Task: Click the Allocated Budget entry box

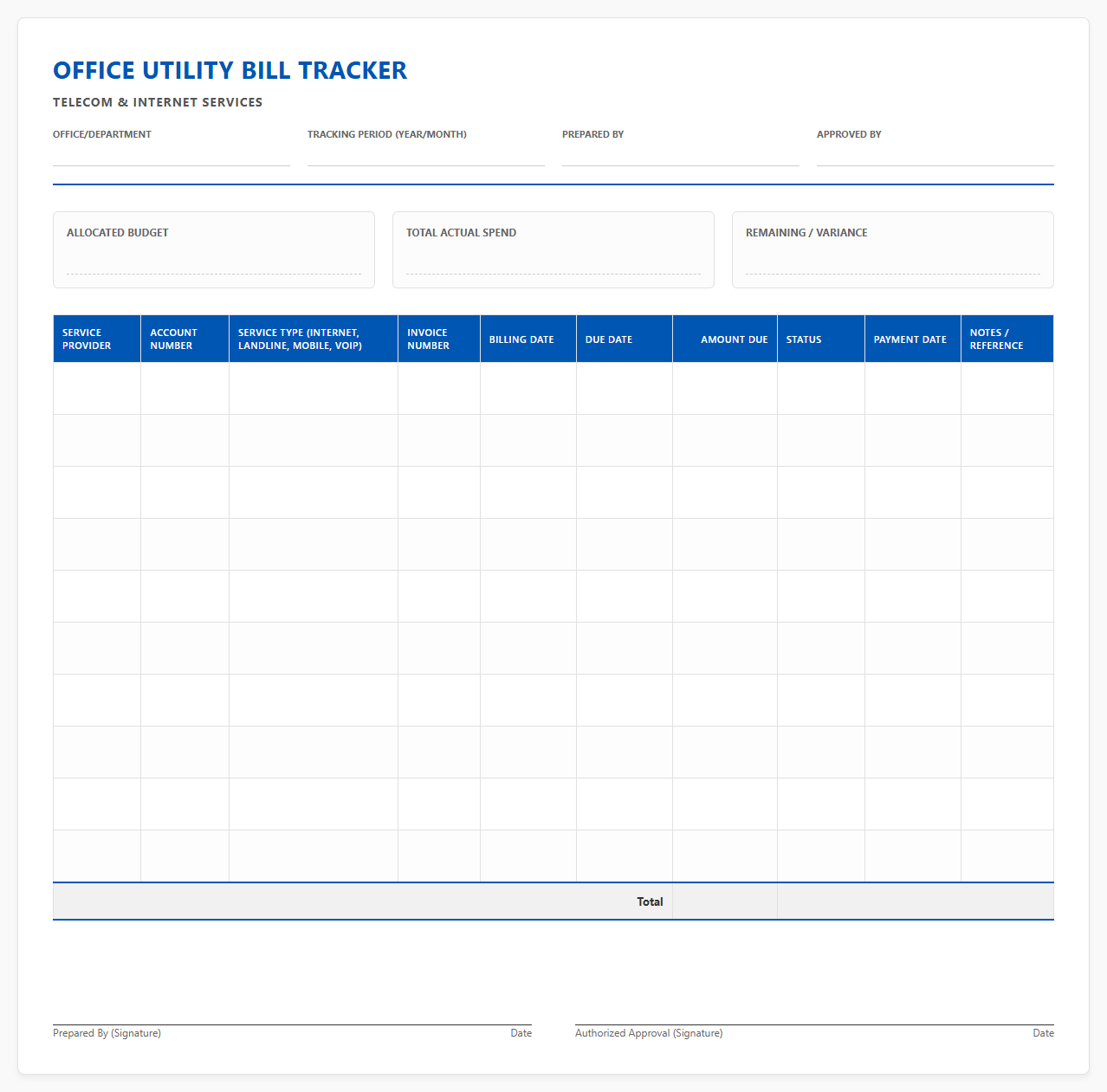Action: [214, 249]
